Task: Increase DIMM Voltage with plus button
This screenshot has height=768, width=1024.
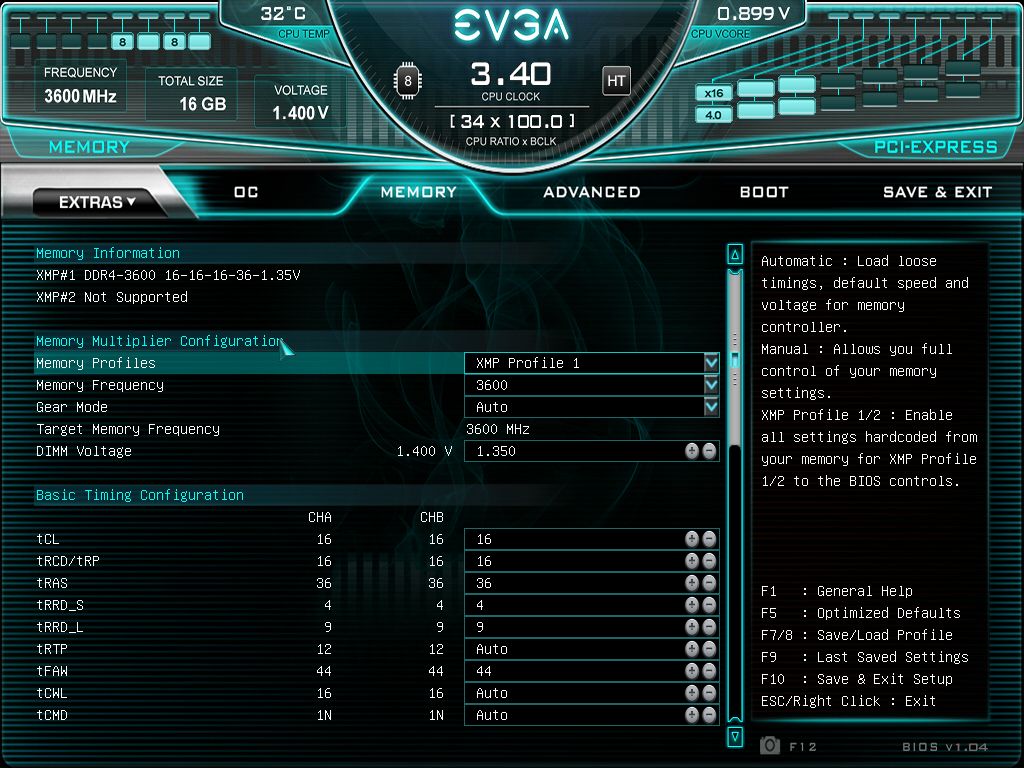Action: click(x=692, y=451)
